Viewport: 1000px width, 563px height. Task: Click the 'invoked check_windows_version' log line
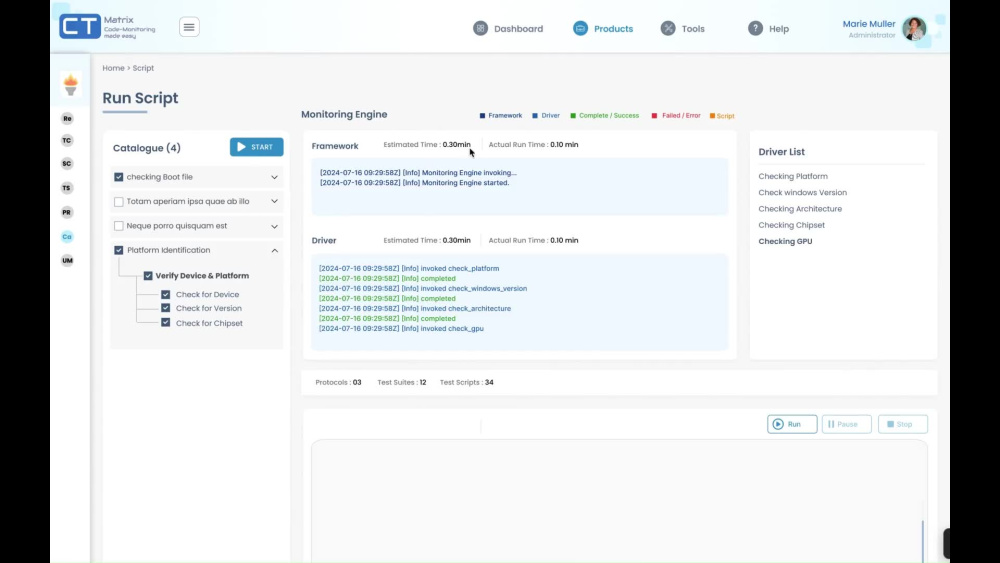click(423, 289)
